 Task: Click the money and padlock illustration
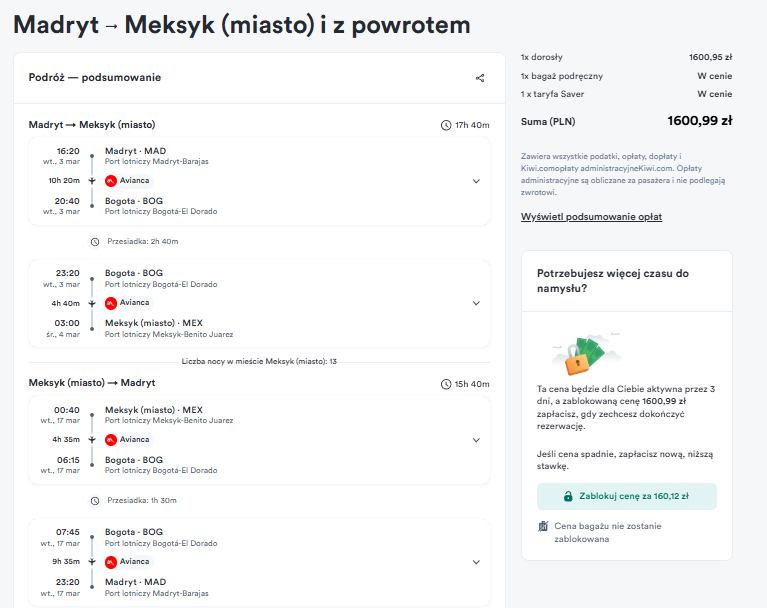pyautogui.click(x=587, y=354)
